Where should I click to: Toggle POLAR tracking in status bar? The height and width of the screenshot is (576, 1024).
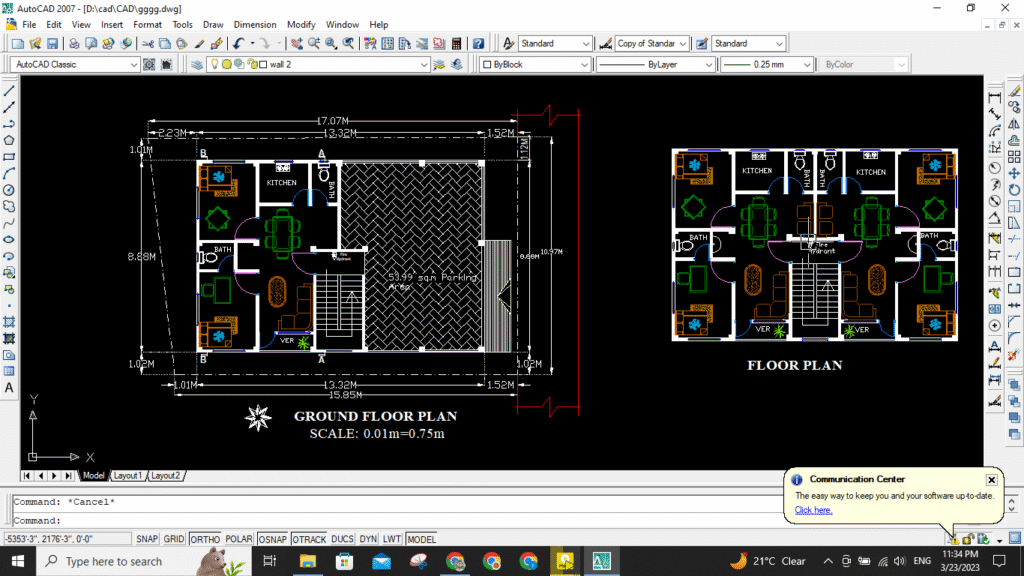click(x=238, y=539)
